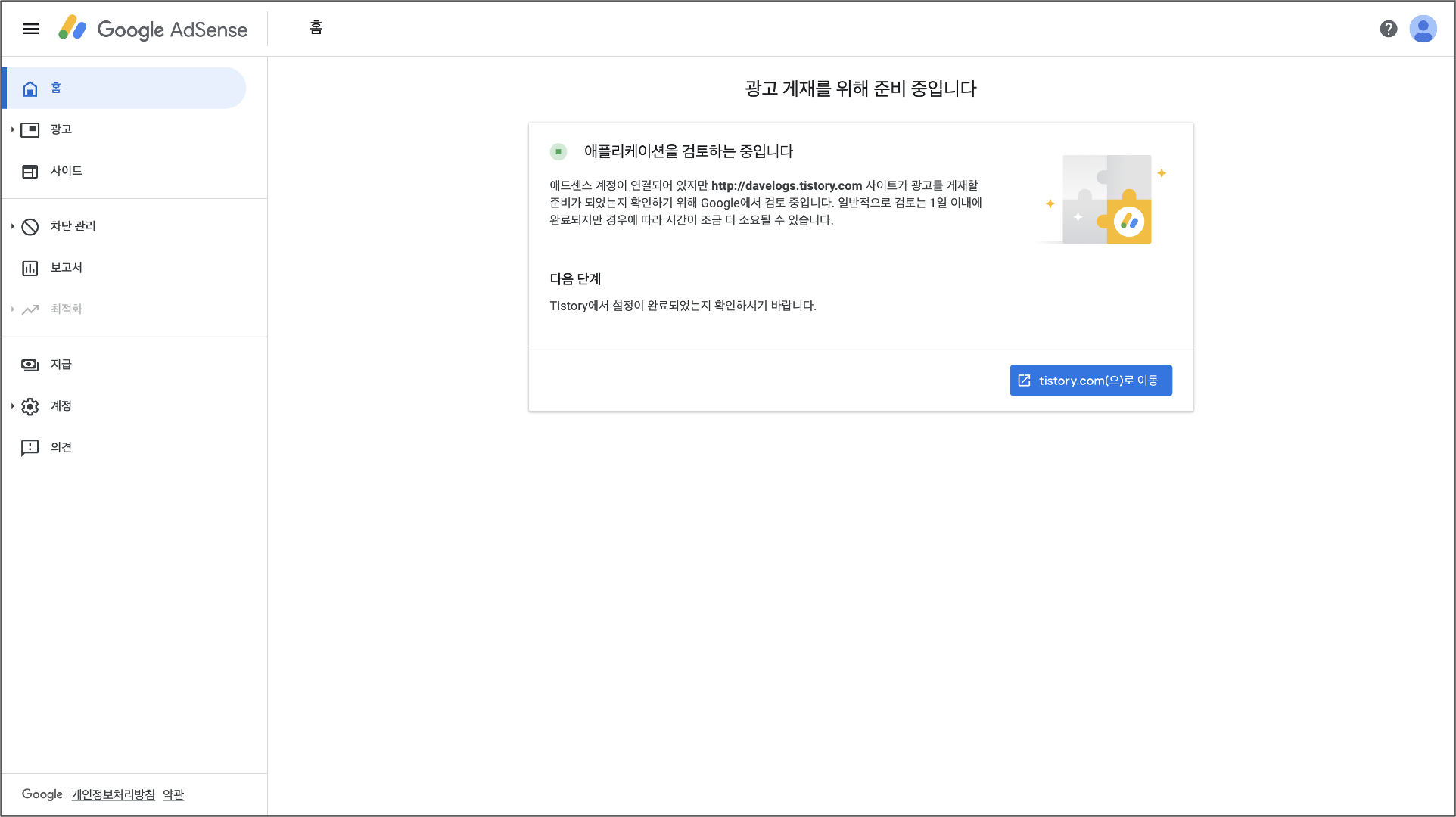Expand the 계정 submenu arrow
Viewport: 1456px width, 817px height.
tap(13, 406)
